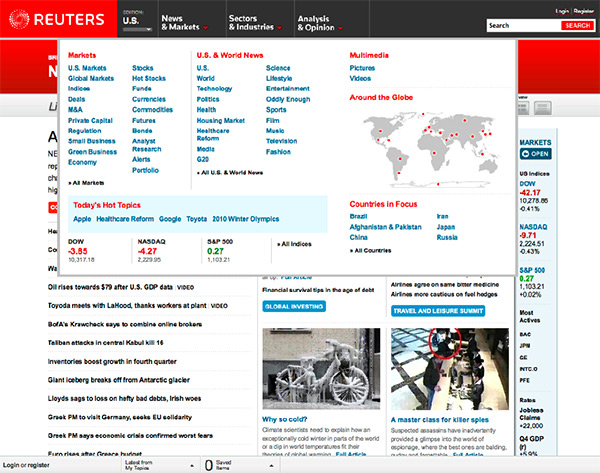Image resolution: width=600 pixels, height=473 pixels.
Task: Select Brazil under Countries in Focus
Action: click(x=359, y=216)
